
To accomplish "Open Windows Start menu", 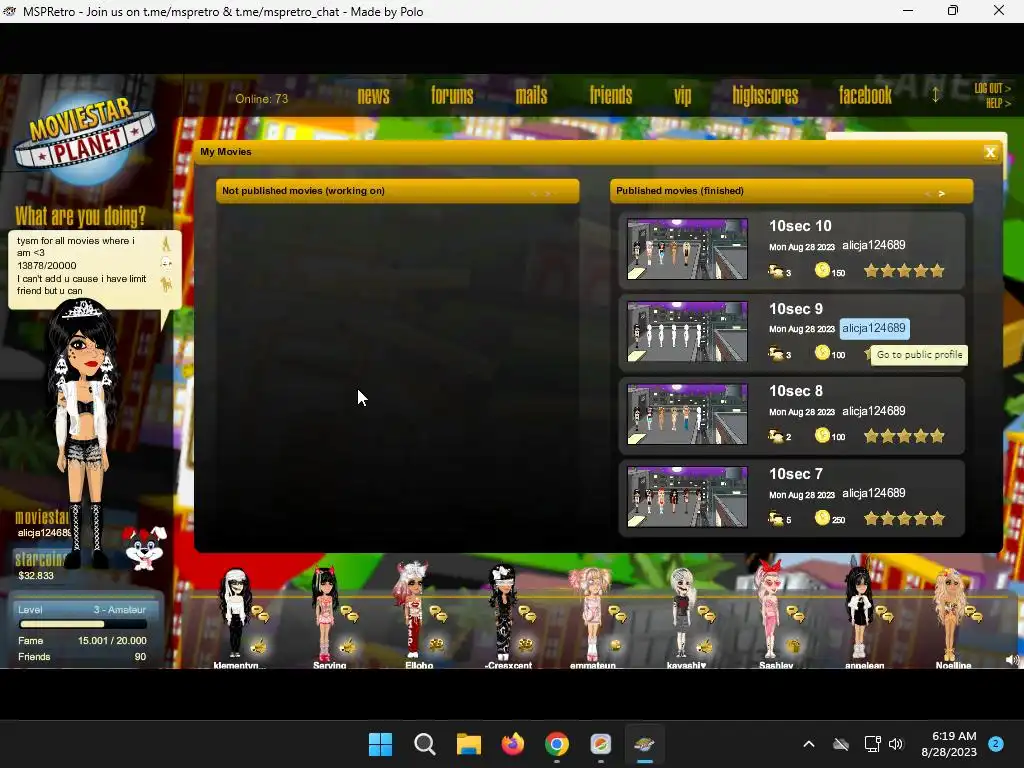I will [380, 744].
